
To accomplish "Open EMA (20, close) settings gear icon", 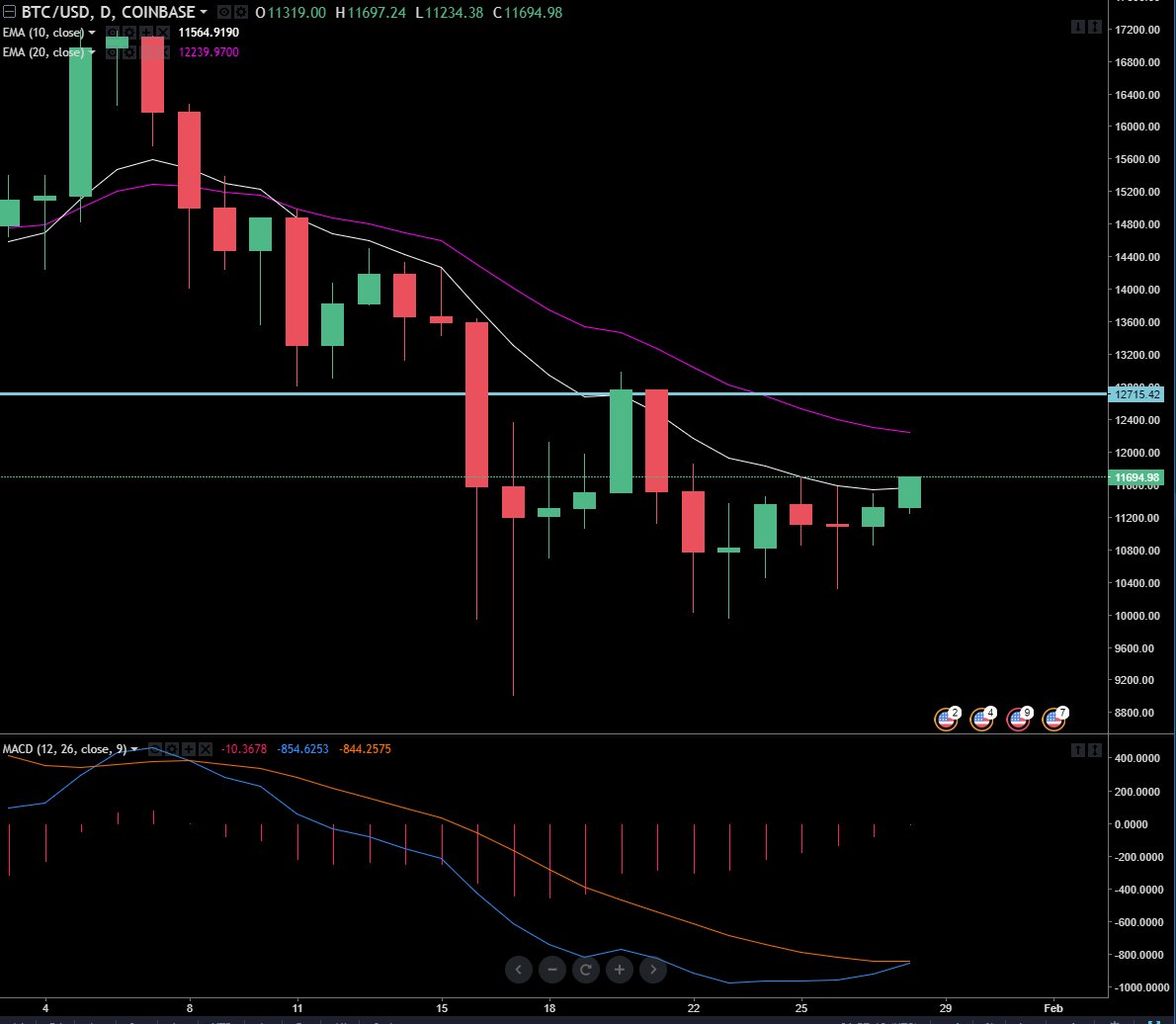I will point(127,51).
